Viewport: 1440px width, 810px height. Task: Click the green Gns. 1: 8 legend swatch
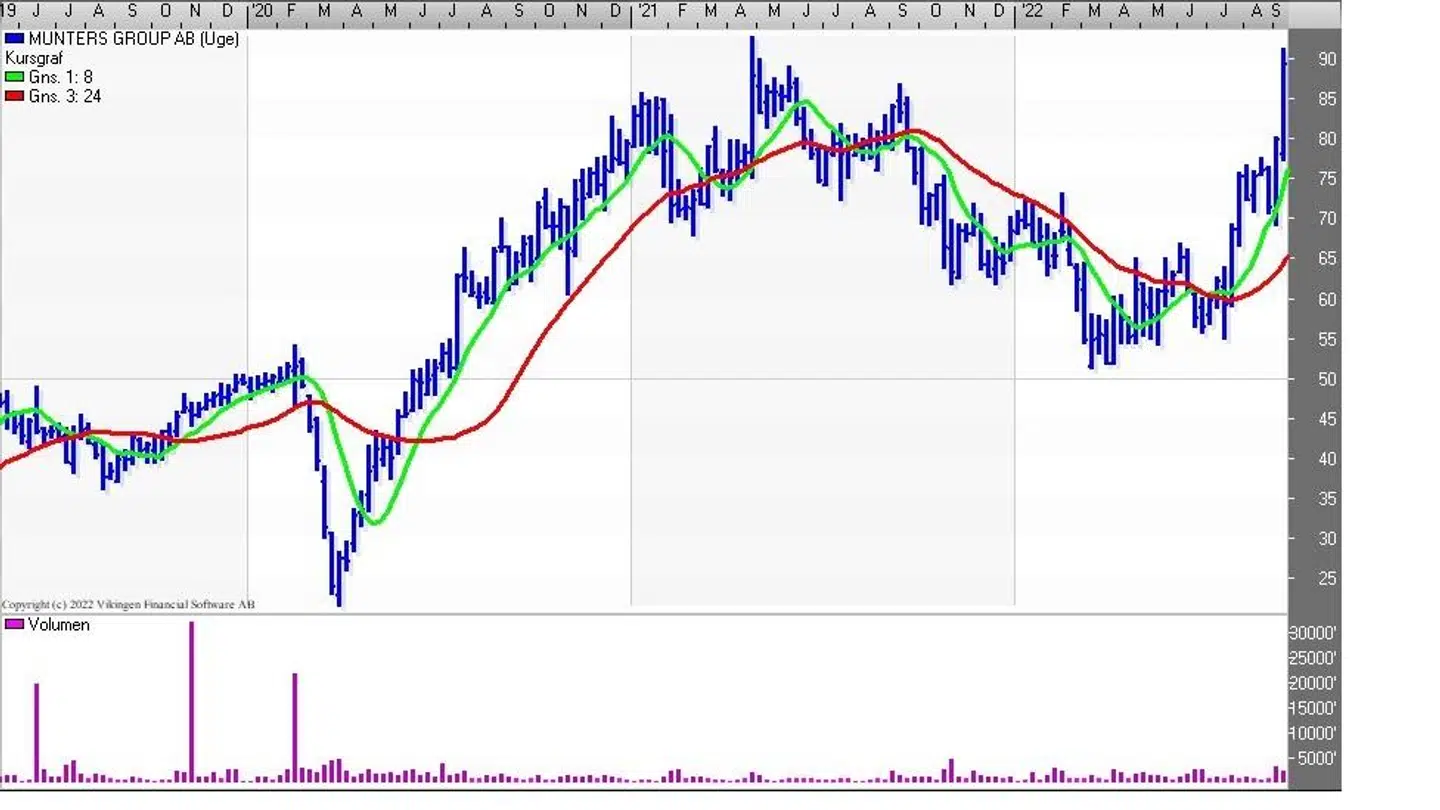pos(14,77)
